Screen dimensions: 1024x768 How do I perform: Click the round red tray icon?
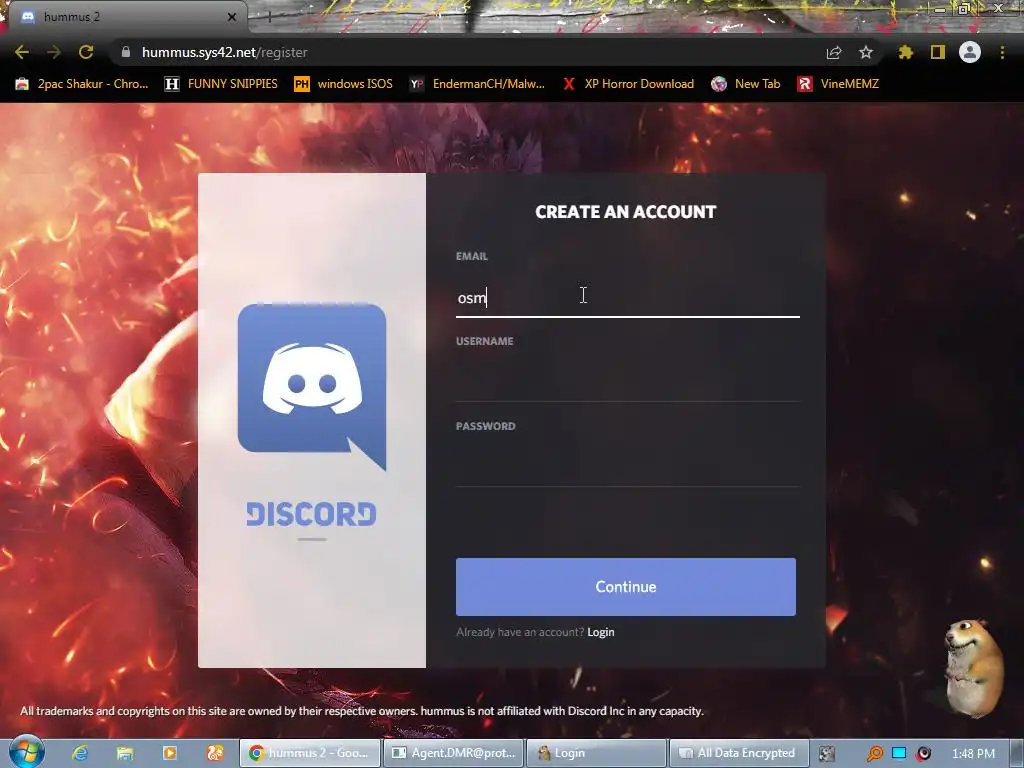coord(923,754)
